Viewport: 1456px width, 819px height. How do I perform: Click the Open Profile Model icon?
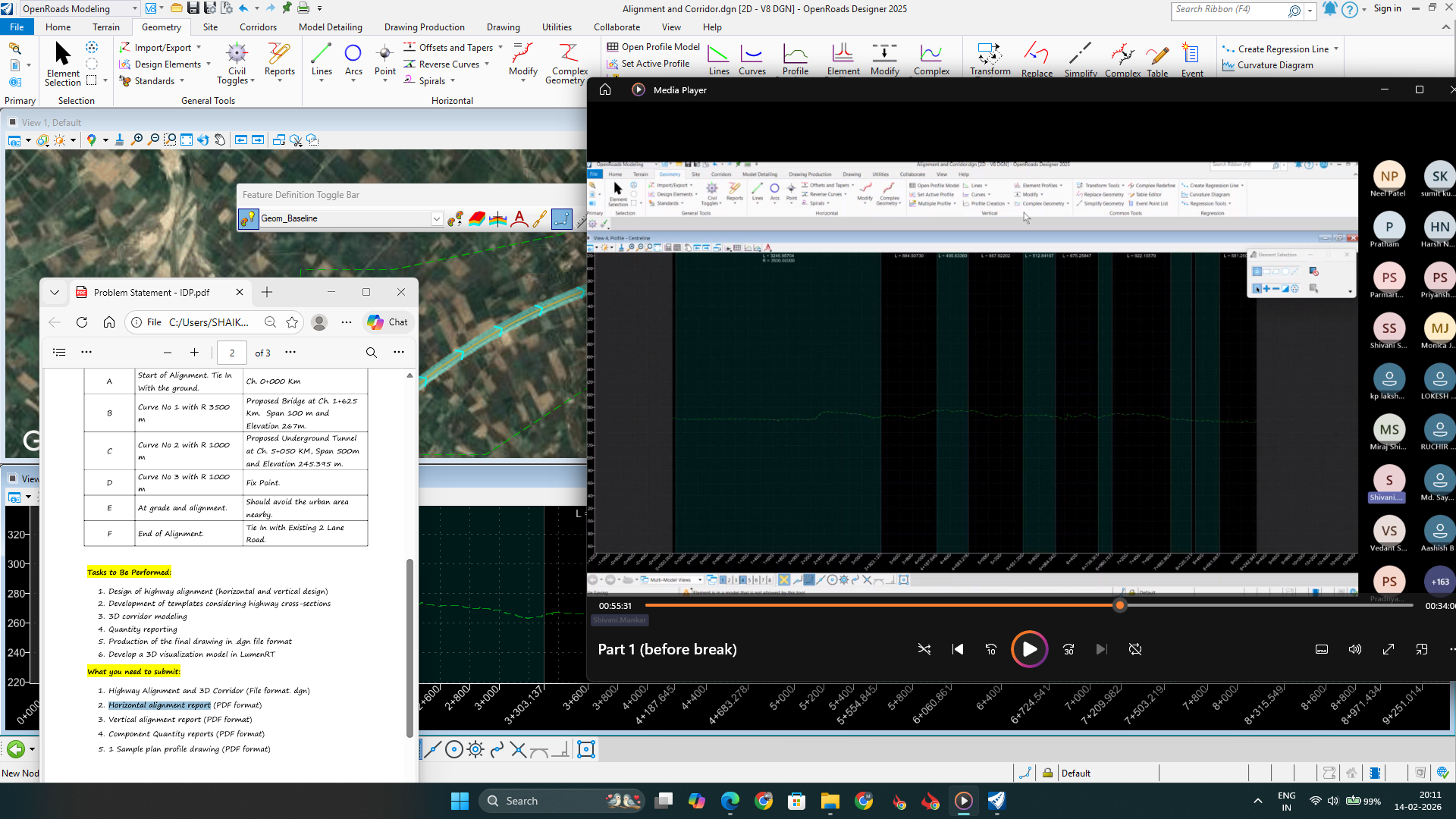pyautogui.click(x=613, y=47)
